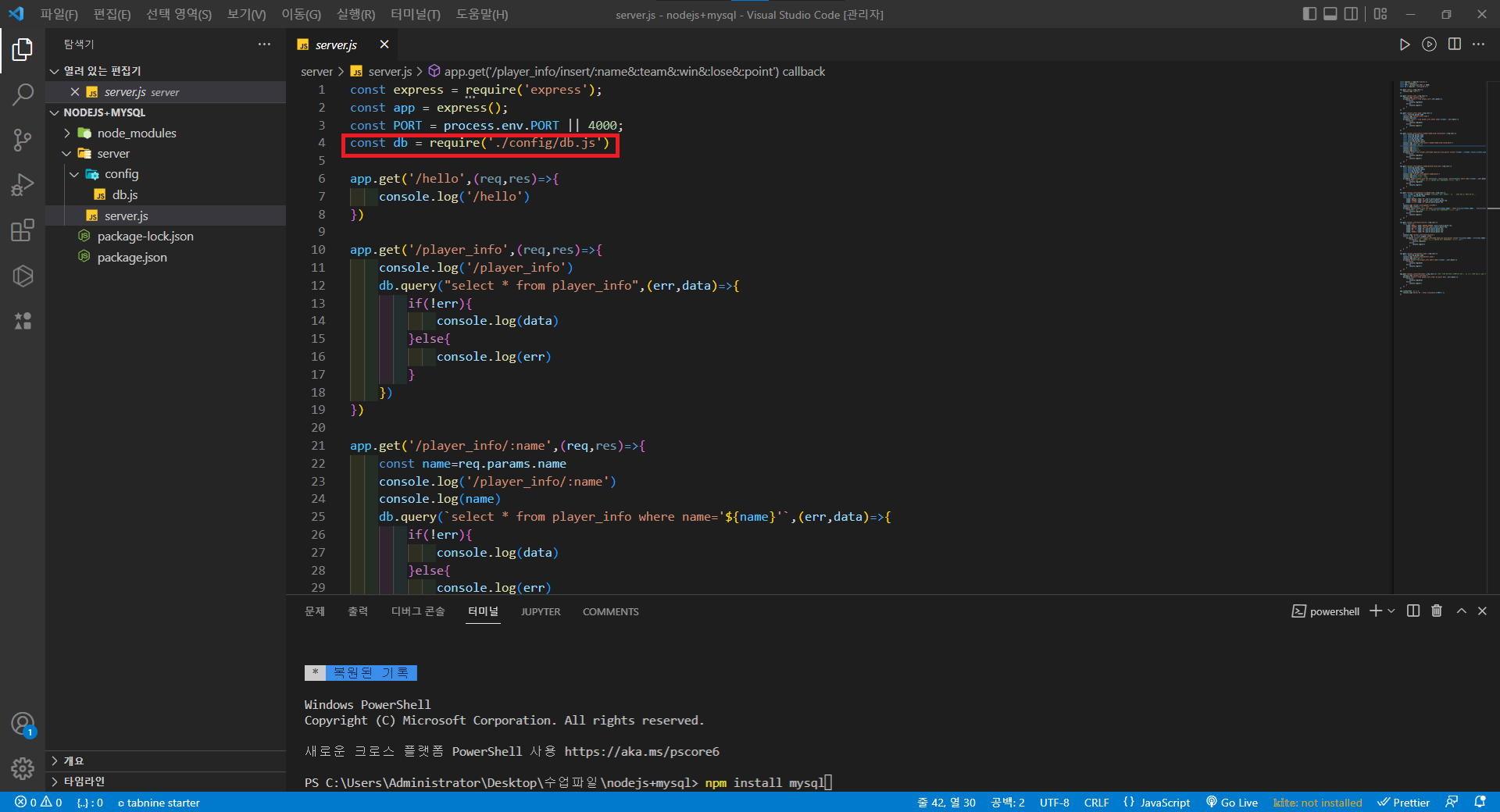The image size is (1500, 812).
Task: Click Go Live in status bar
Action: 1232,803
